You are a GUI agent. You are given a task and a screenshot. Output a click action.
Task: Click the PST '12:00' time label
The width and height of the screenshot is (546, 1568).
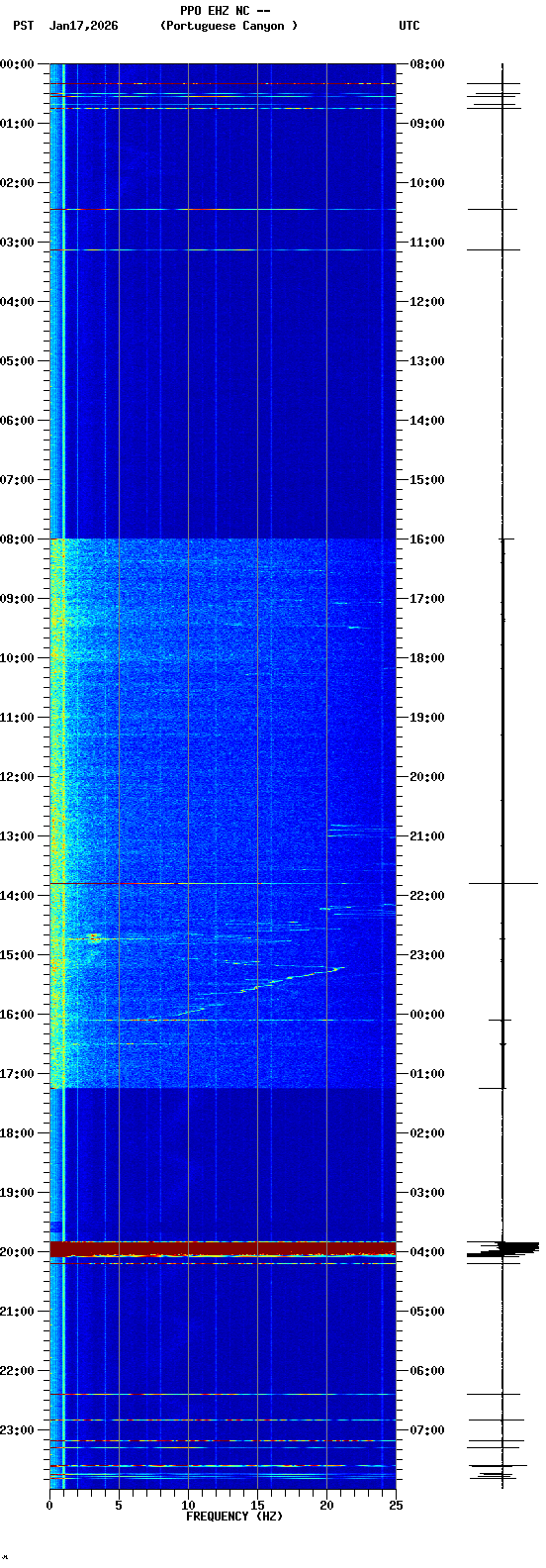pyautogui.click(x=17, y=777)
